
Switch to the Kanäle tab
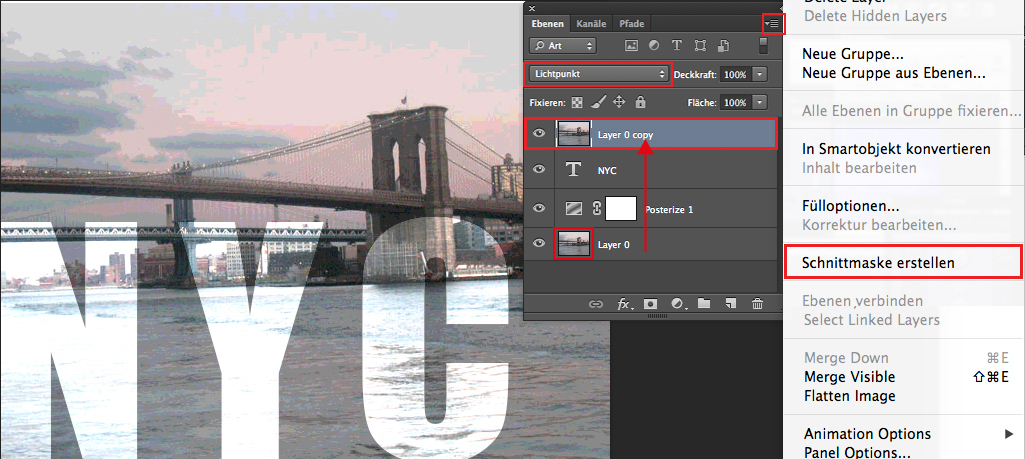coord(591,23)
